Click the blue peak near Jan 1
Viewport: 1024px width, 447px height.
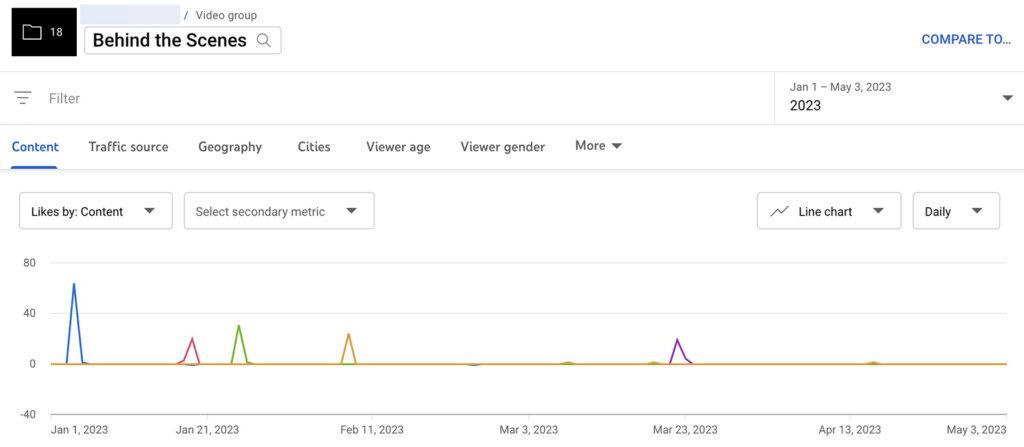[74, 285]
